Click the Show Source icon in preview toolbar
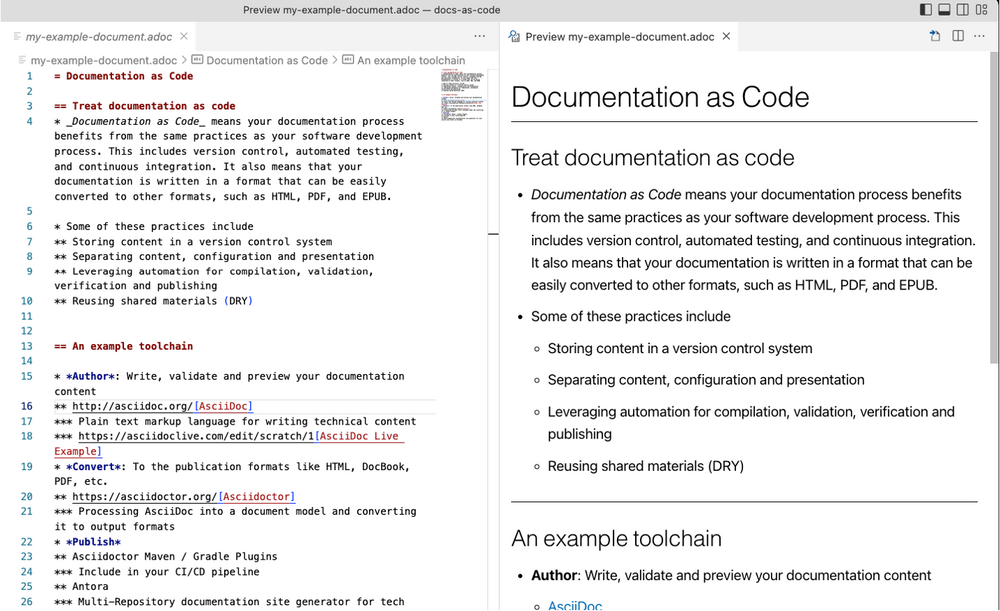Image resolution: width=1000 pixels, height=611 pixels. [935, 36]
